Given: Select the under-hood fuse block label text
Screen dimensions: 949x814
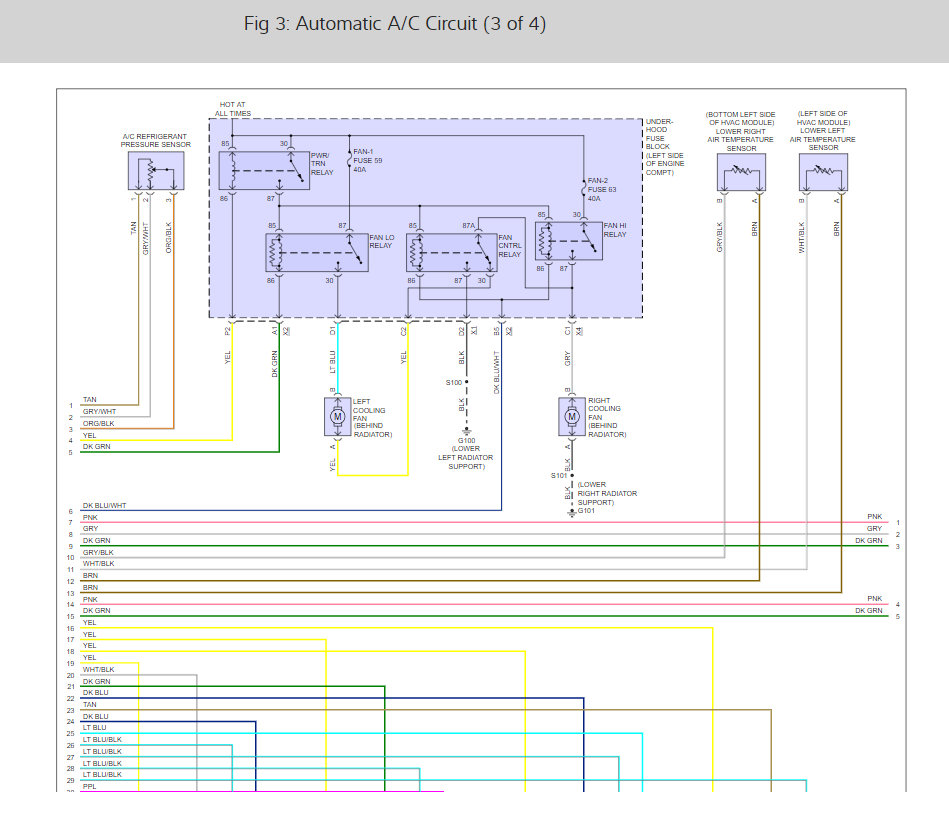Looking at the screenshot, I should pyautogui.click(x=663, y=146).
